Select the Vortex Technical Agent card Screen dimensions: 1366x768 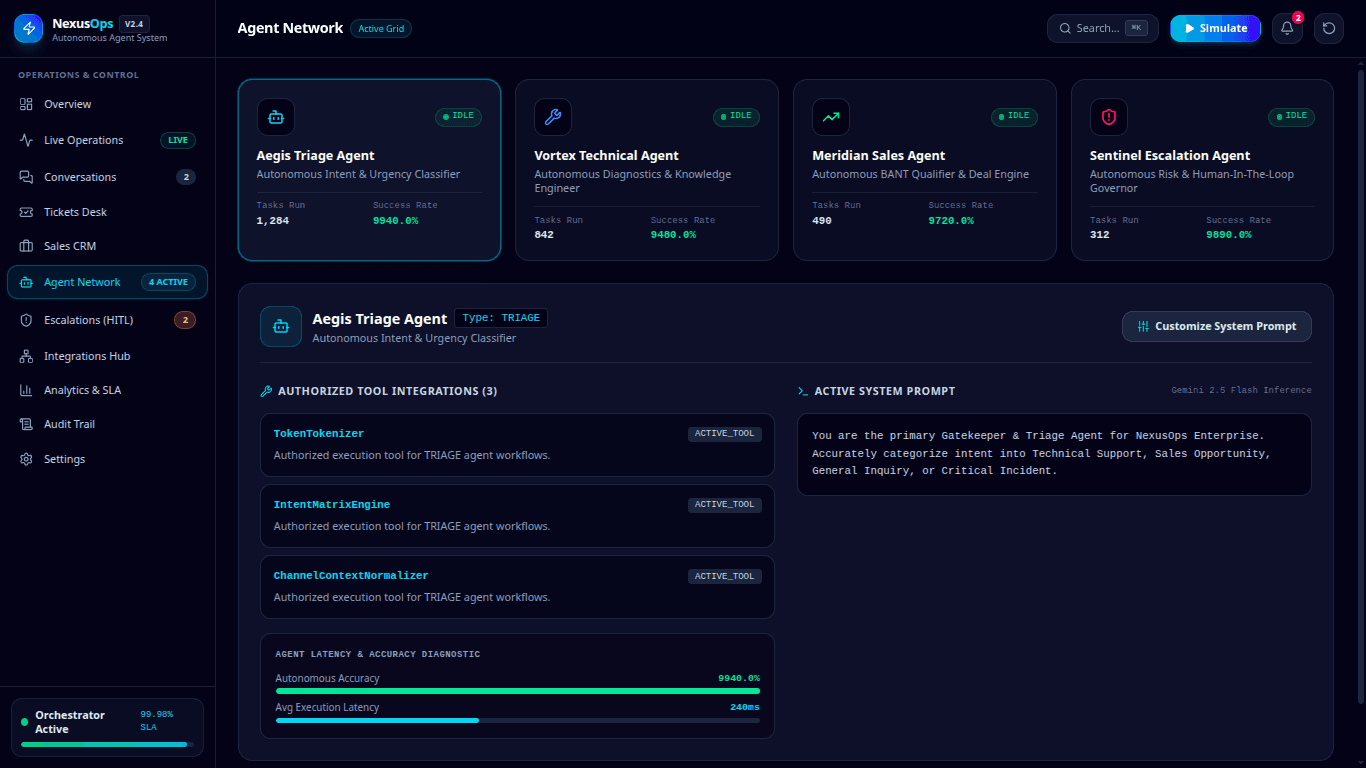647,170
